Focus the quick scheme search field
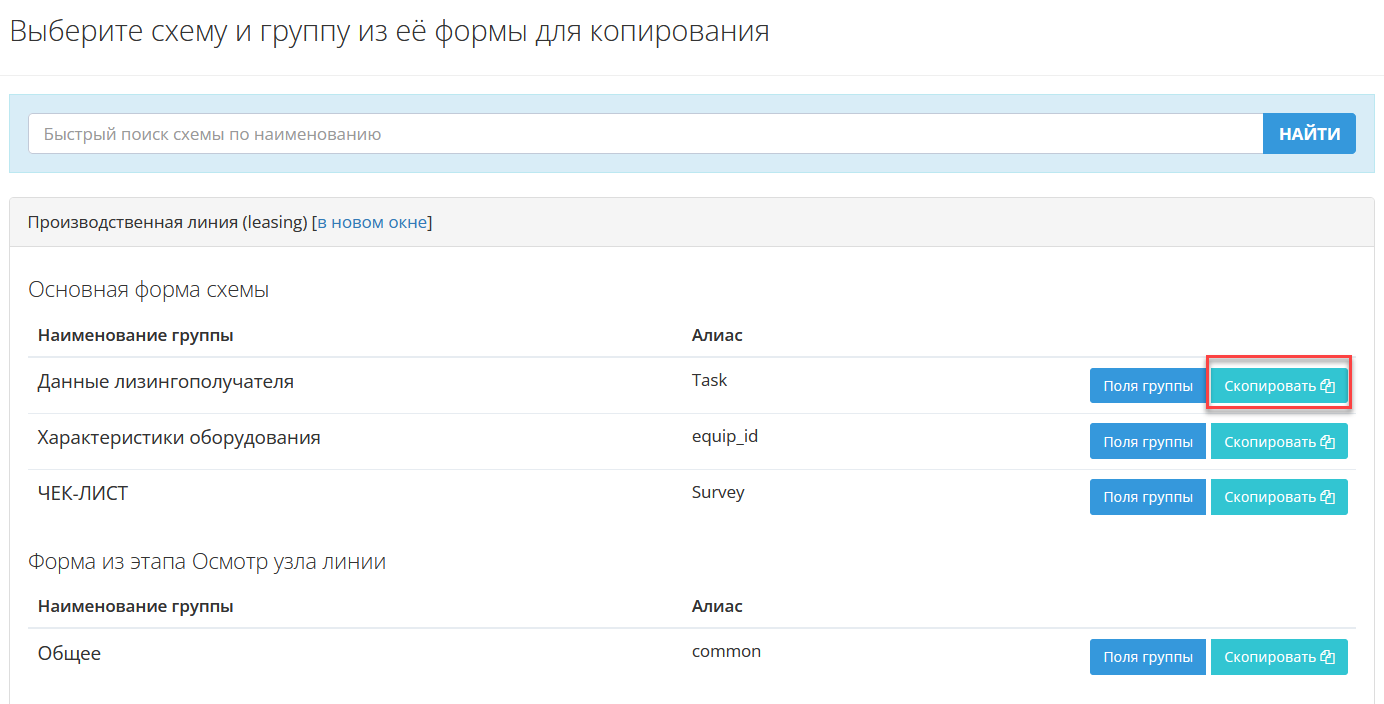 [645, 134]
